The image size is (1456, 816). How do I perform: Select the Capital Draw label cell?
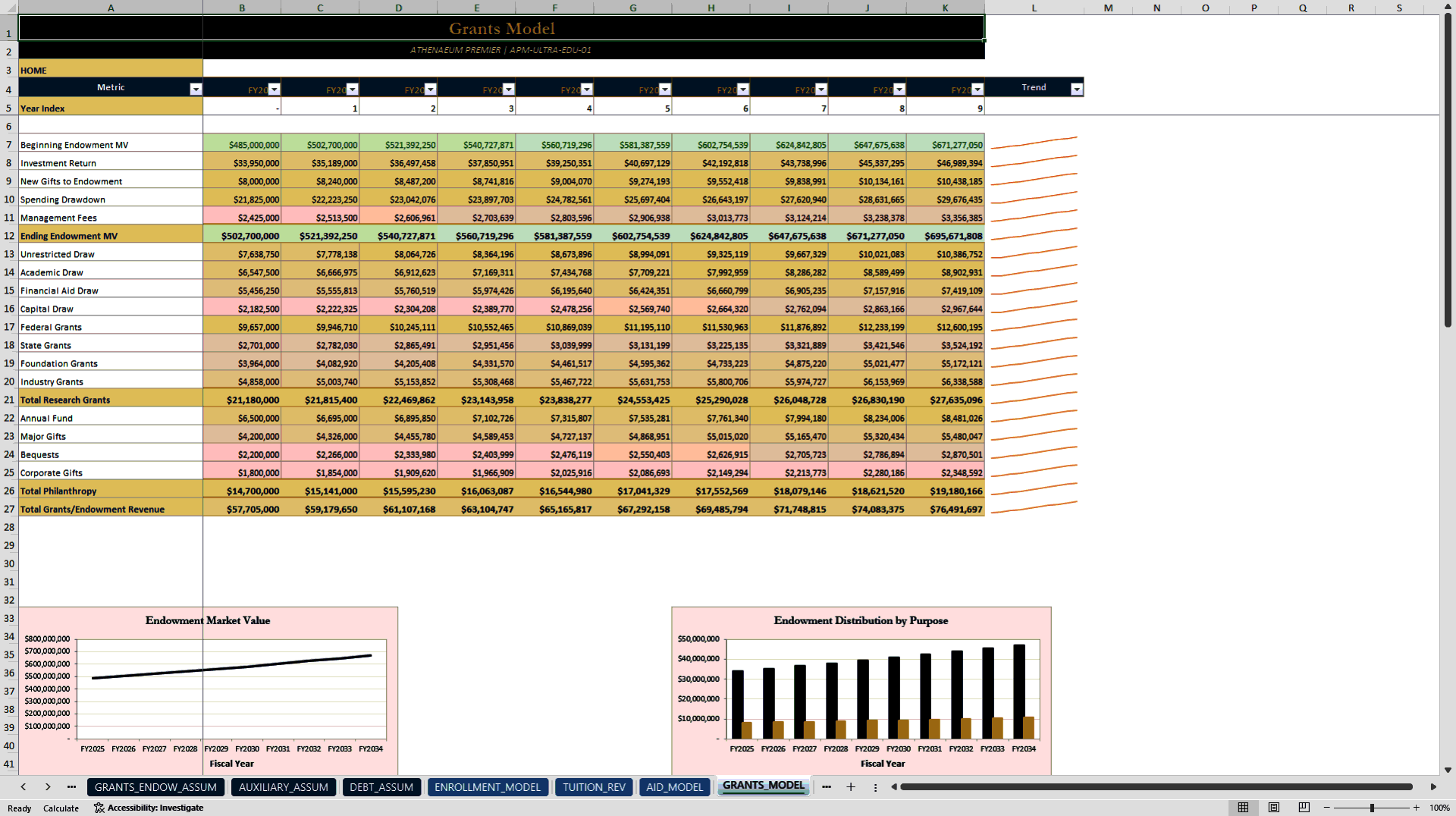pos(111,309)
